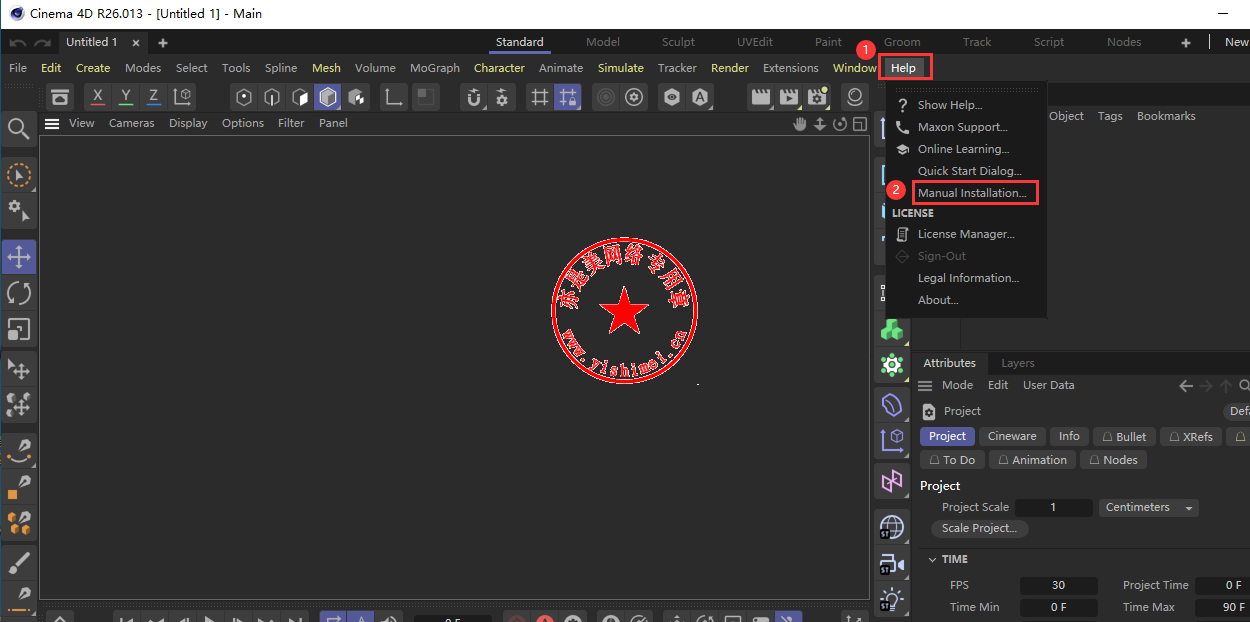Click the back arrow in Attributes

coord(1187,386)
